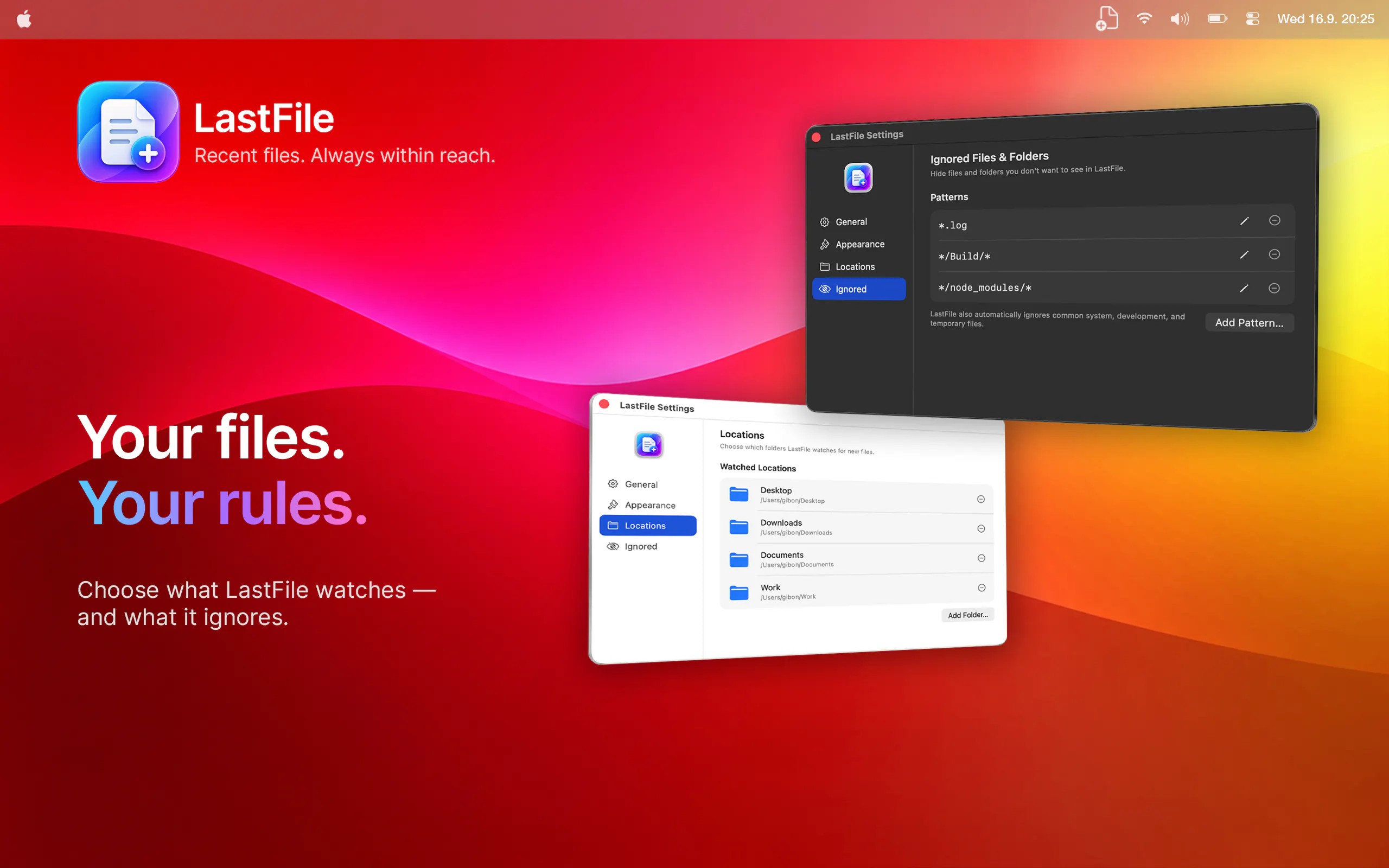Click the Add Pattern... button
This screenshot has height=868, width=1389.
point(1249,323)
